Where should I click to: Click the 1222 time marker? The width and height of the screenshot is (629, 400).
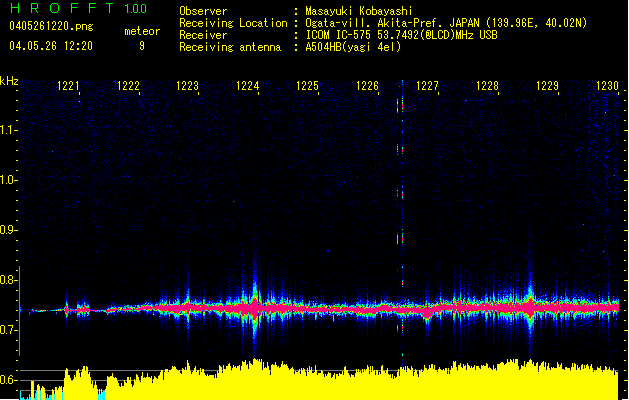click(128, 85)
